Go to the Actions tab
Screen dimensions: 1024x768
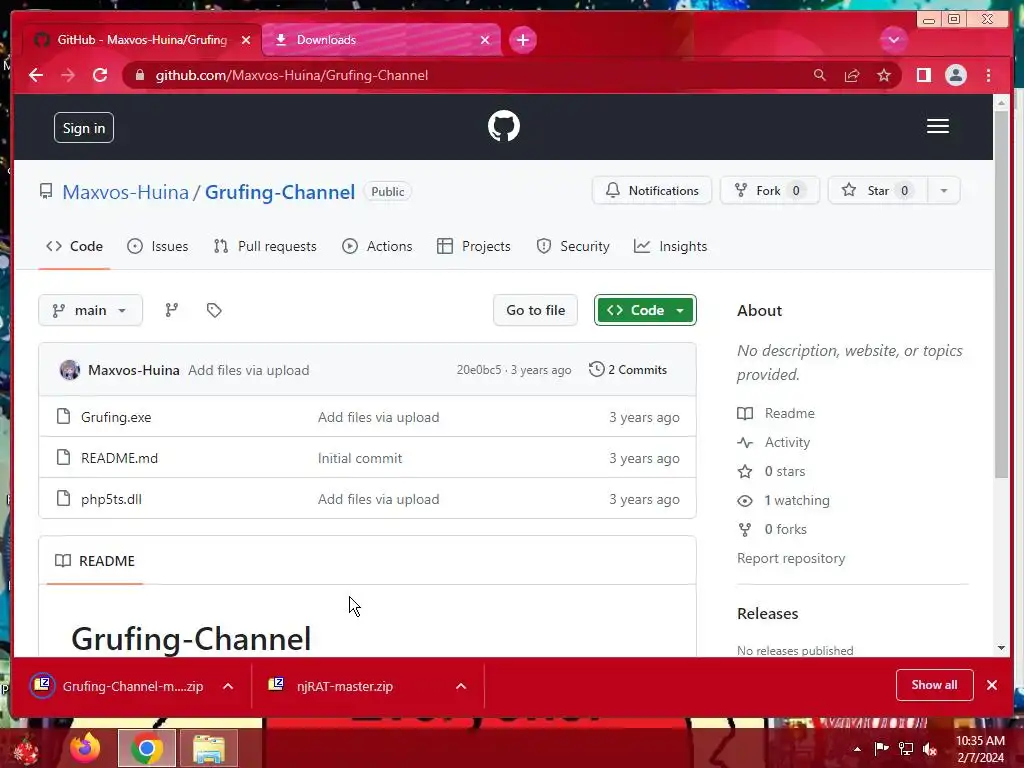[x=377, y=246]
